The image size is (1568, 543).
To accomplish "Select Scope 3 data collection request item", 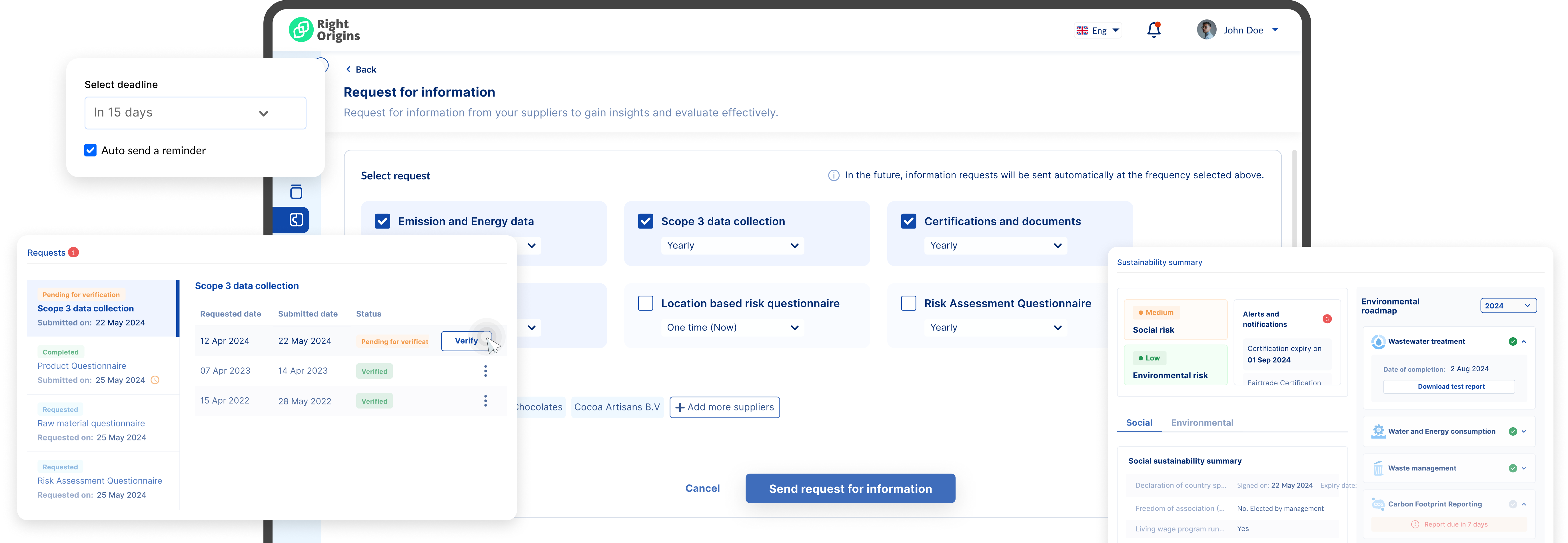I will click(x=102, y=308).
